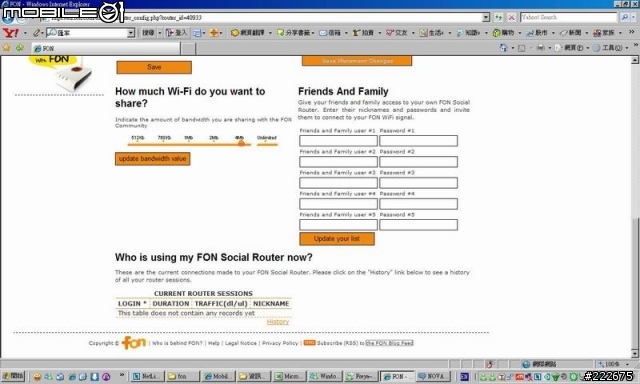This screenshot has height=384, width=640.
Task: Focus the Password #5 field
Action: click(x=418, y=225)
